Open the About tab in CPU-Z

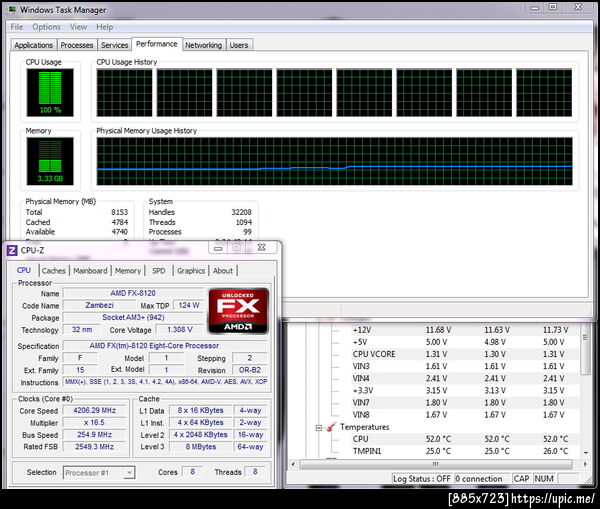[x=223, y=271]
